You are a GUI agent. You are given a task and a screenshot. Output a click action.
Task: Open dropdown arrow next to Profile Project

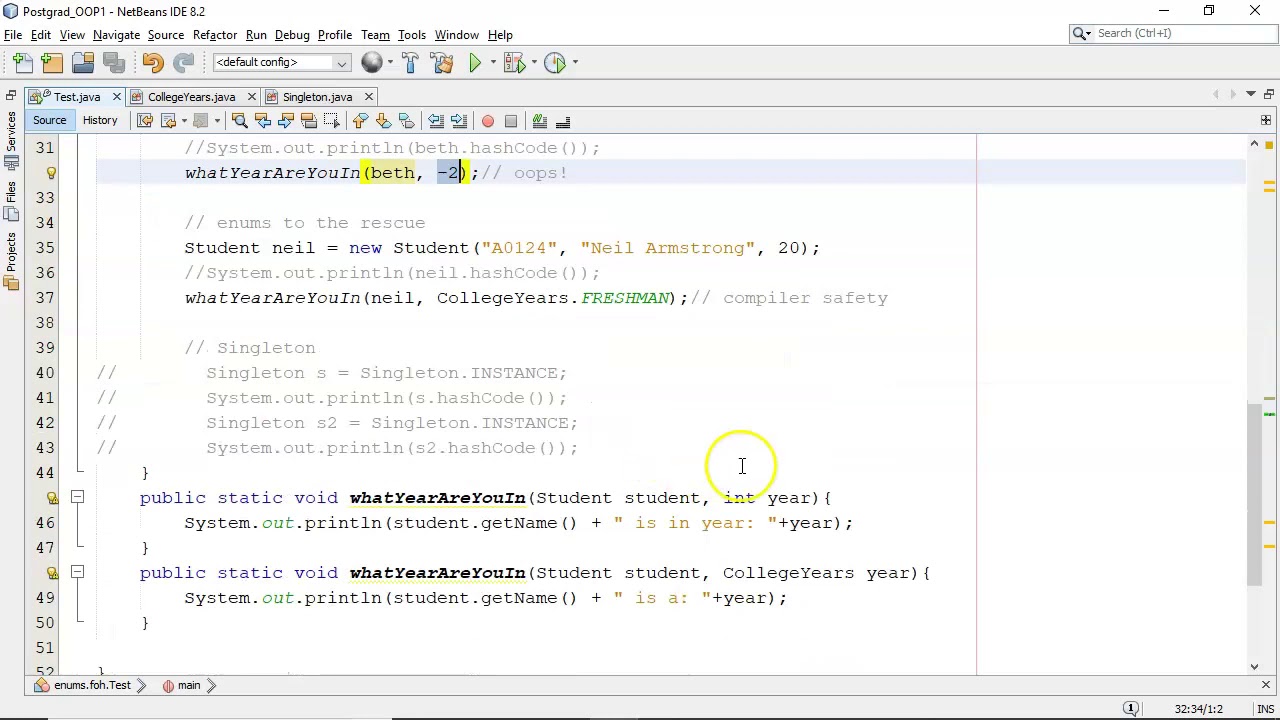tap(574, 62)
